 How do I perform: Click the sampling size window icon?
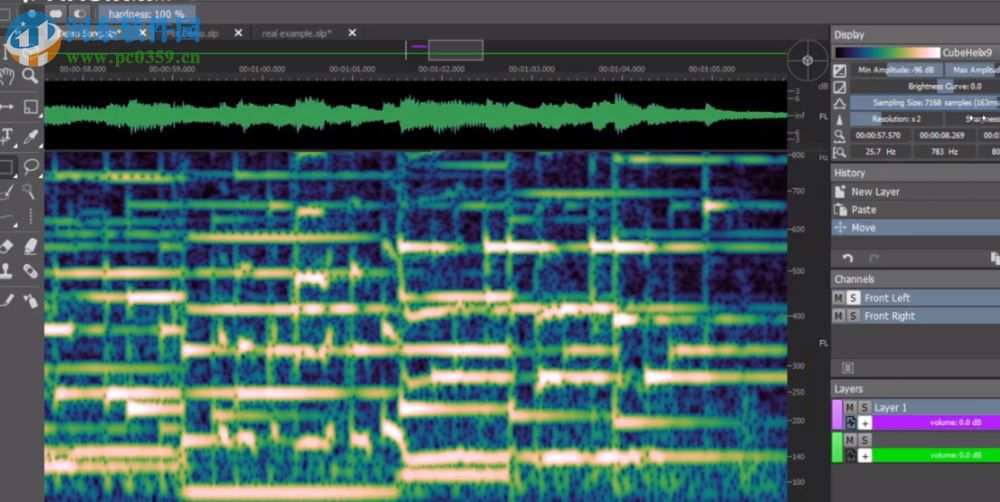pos(840,103)
